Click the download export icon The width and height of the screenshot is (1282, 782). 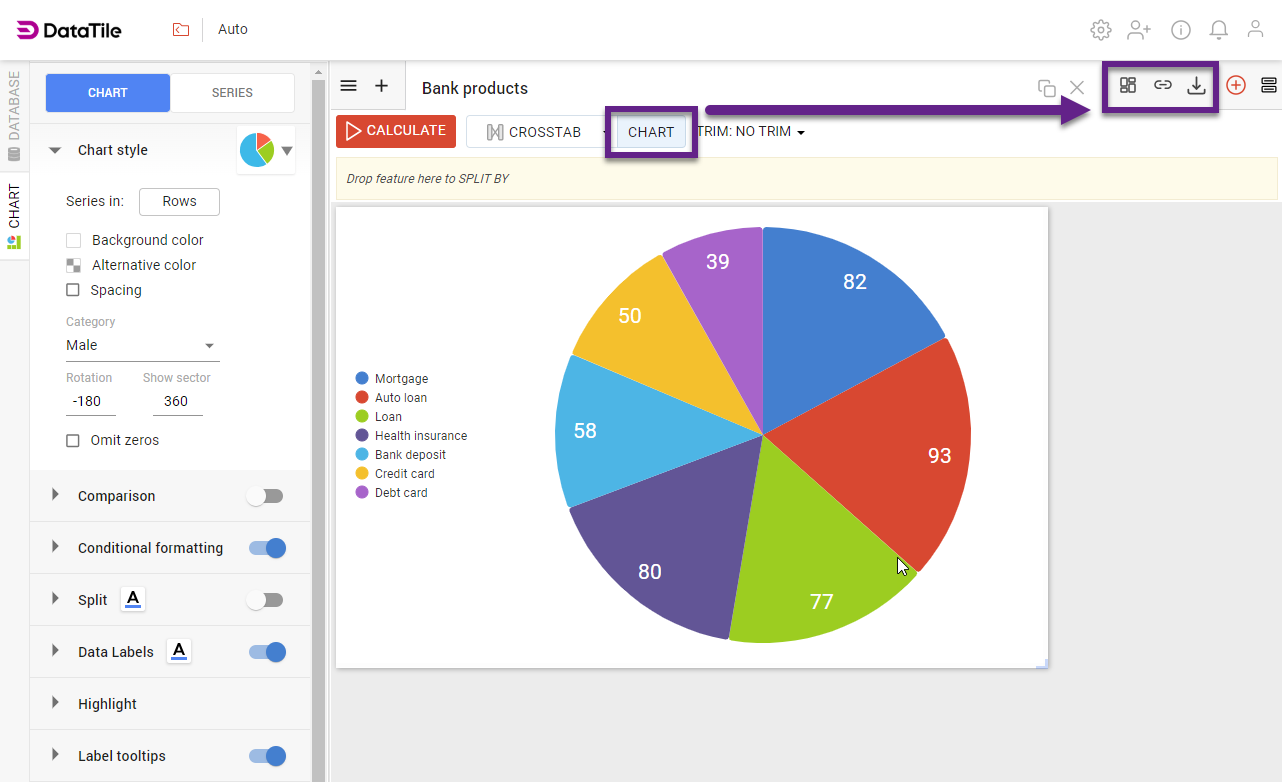pos(1196,86)
